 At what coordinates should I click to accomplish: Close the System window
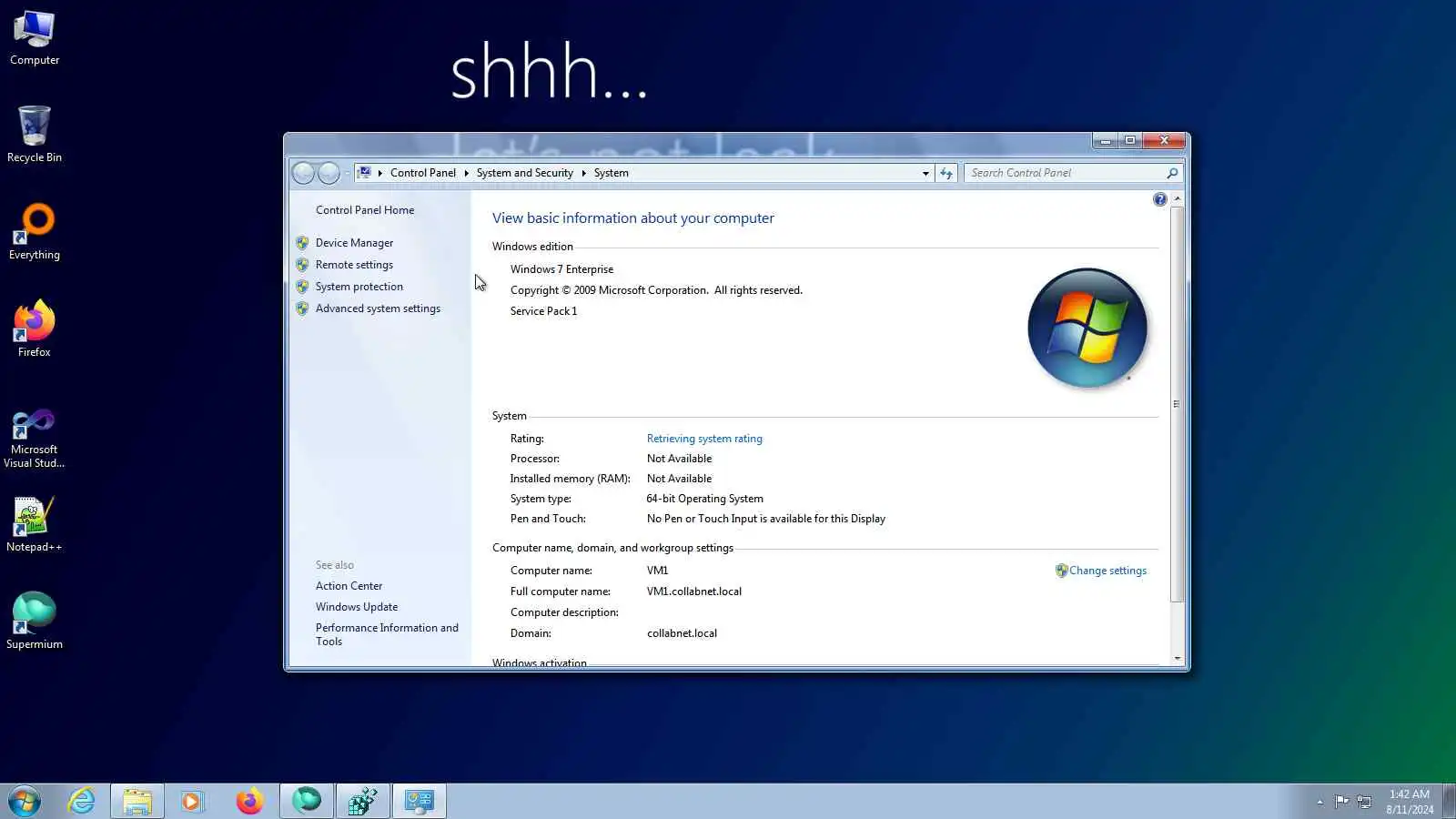click(1164, 141)
